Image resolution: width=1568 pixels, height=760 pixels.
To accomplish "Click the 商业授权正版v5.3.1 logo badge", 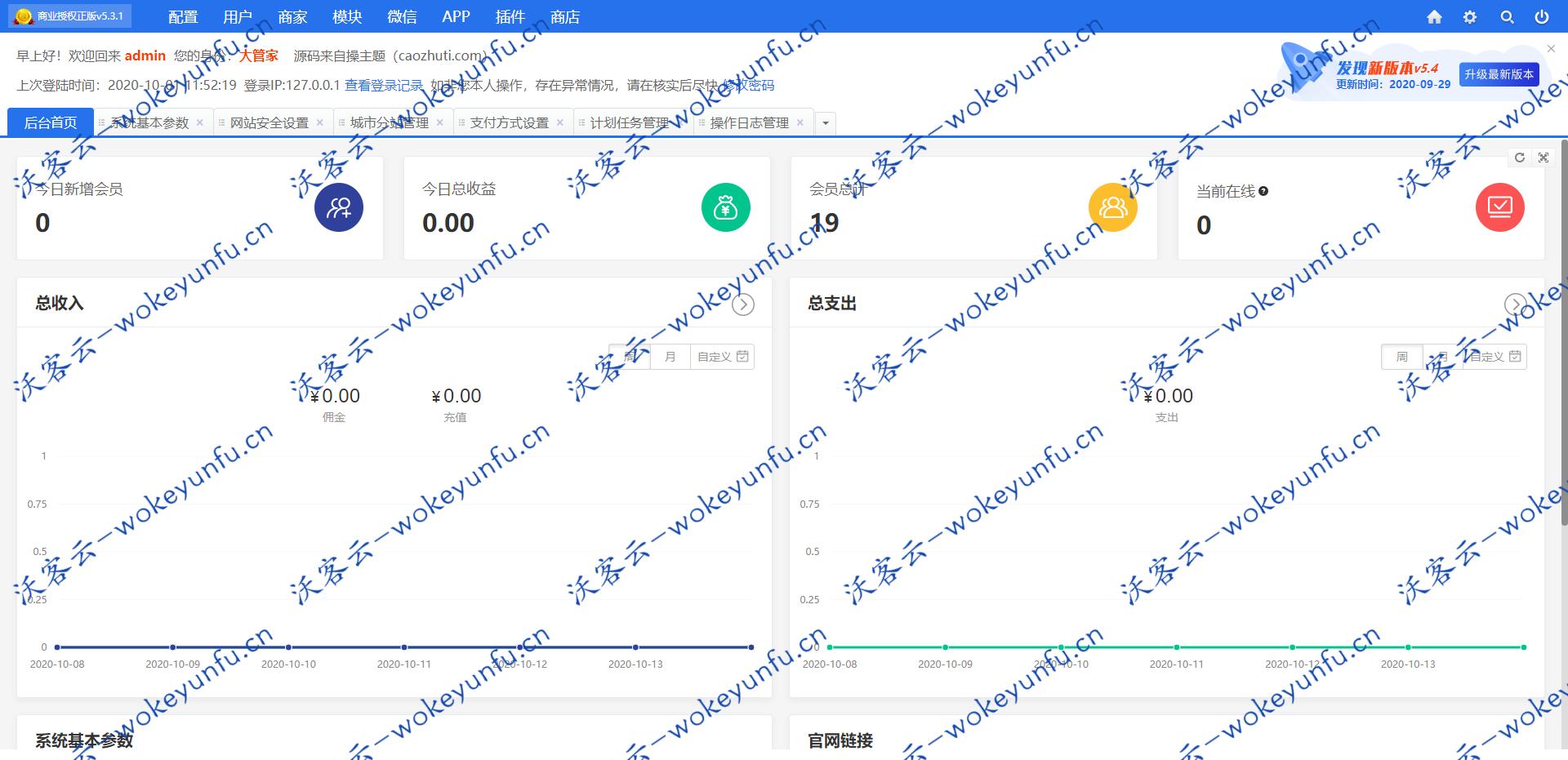I will pyautogui.click(x=69, y=16).
